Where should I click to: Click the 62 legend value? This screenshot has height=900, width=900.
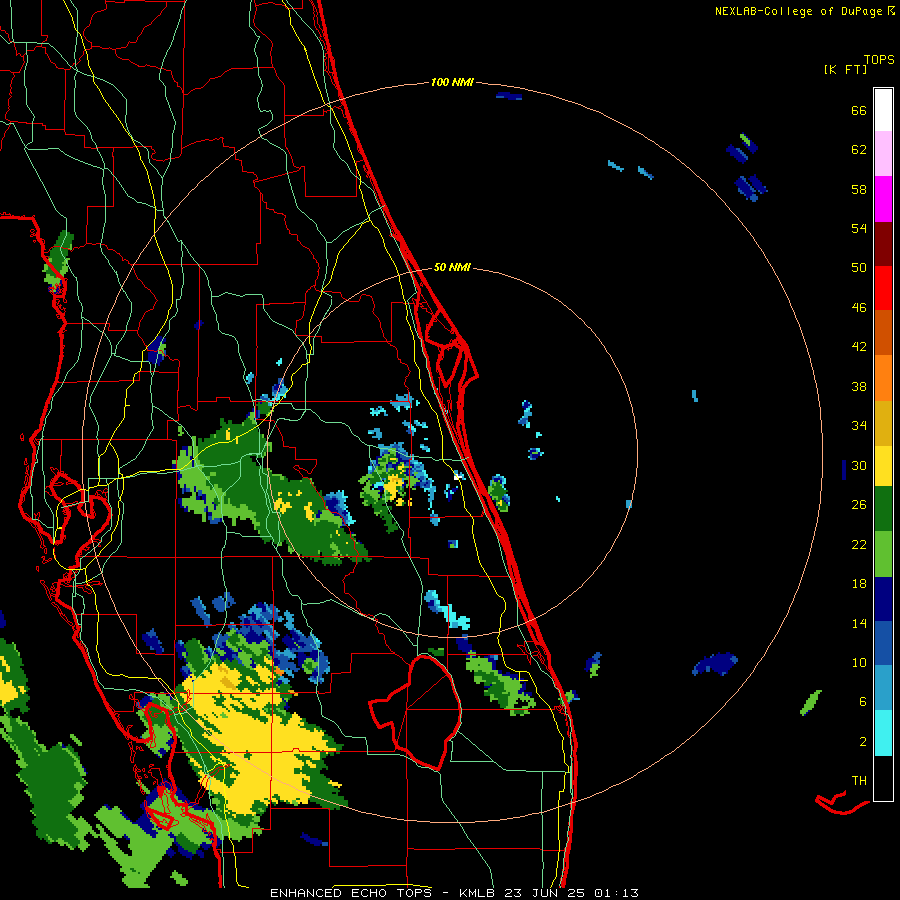point(859,149)
